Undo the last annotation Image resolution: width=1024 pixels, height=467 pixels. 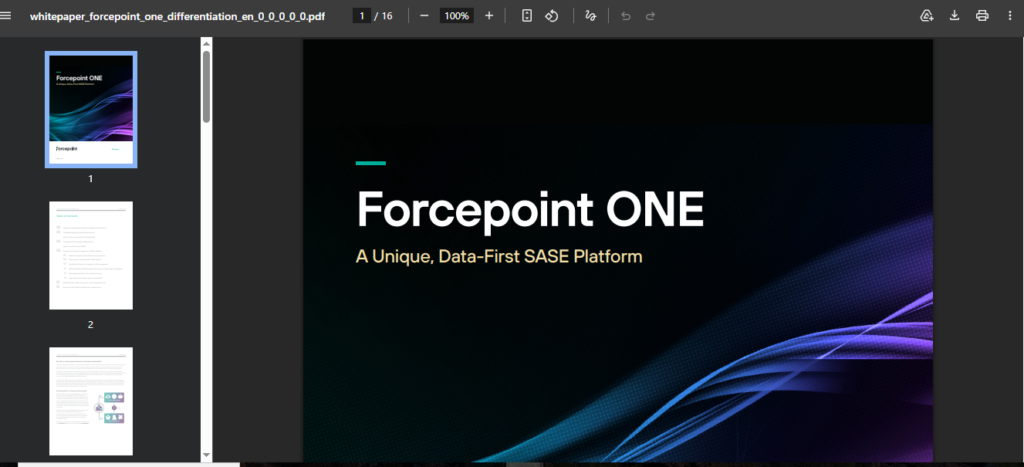pos(626,16)
